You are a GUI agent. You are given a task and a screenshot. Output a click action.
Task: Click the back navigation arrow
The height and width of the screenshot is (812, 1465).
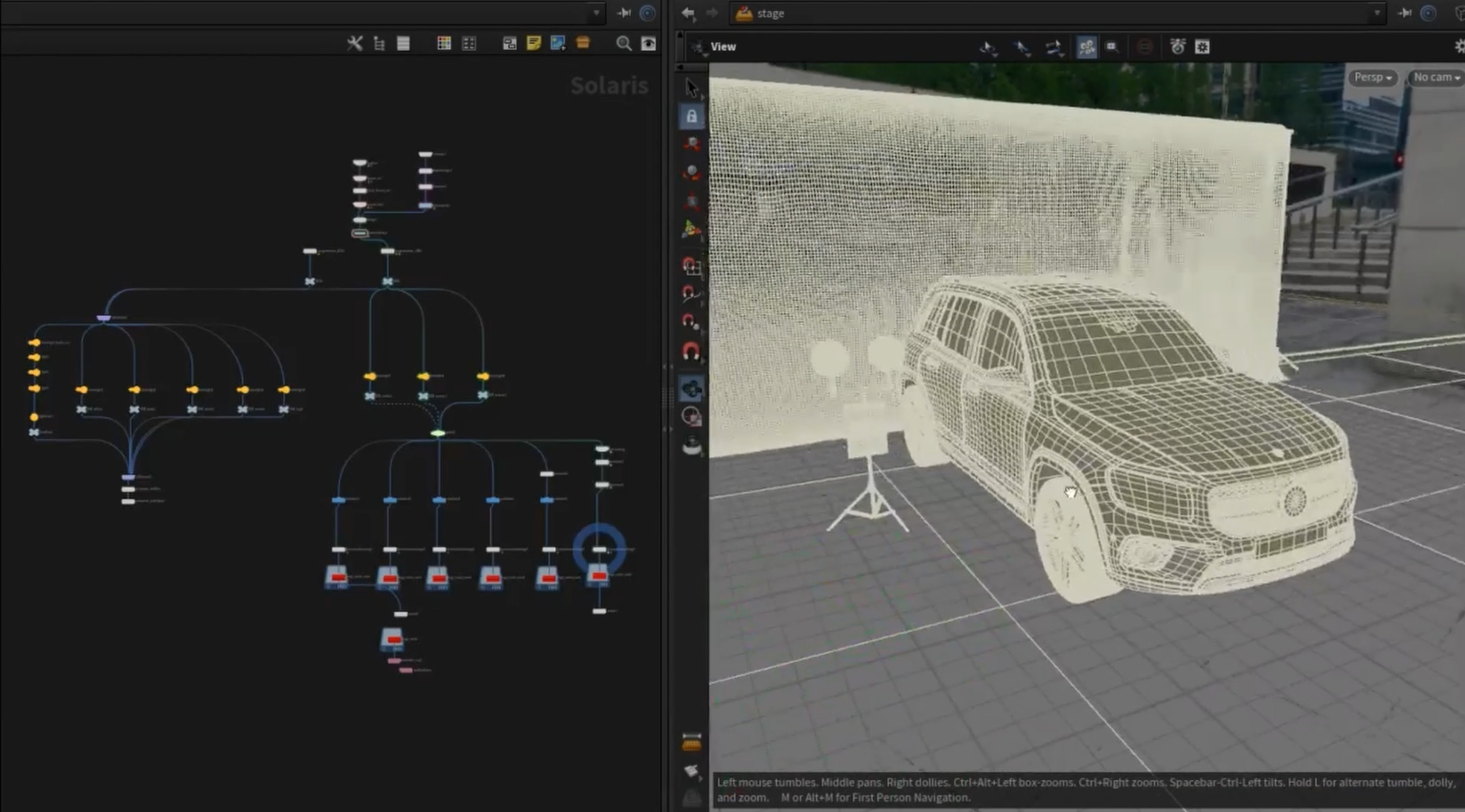click(688, 13)
